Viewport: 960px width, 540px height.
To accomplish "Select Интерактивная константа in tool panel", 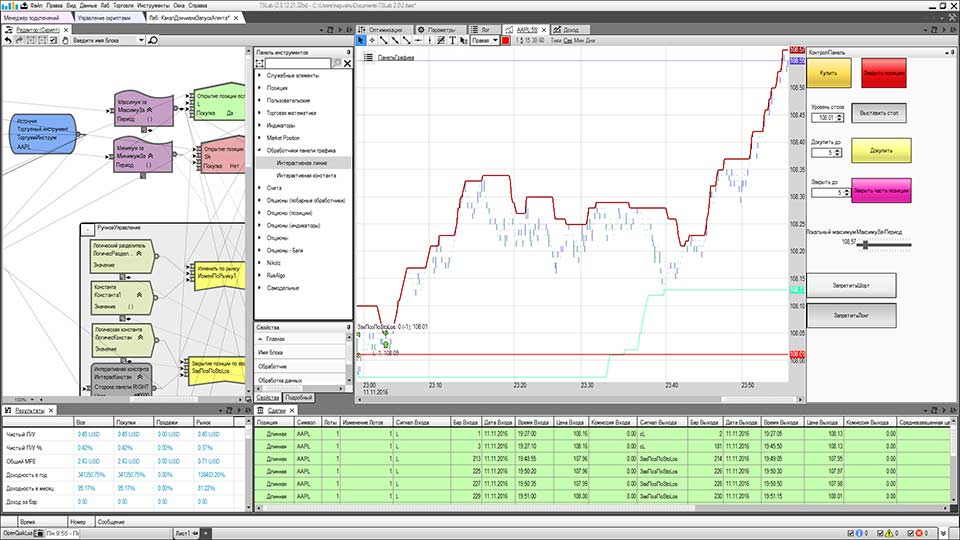I will click(x=306, y=175).
